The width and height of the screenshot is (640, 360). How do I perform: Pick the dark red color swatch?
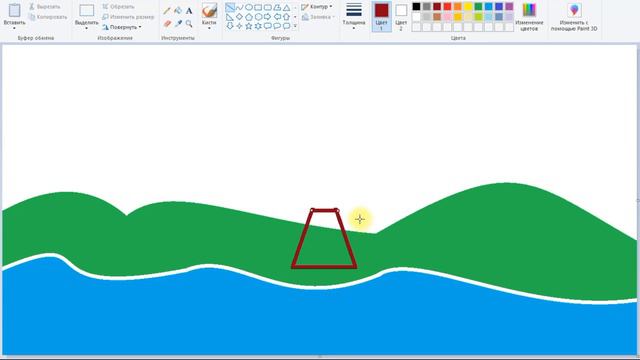tap(437, 7)
